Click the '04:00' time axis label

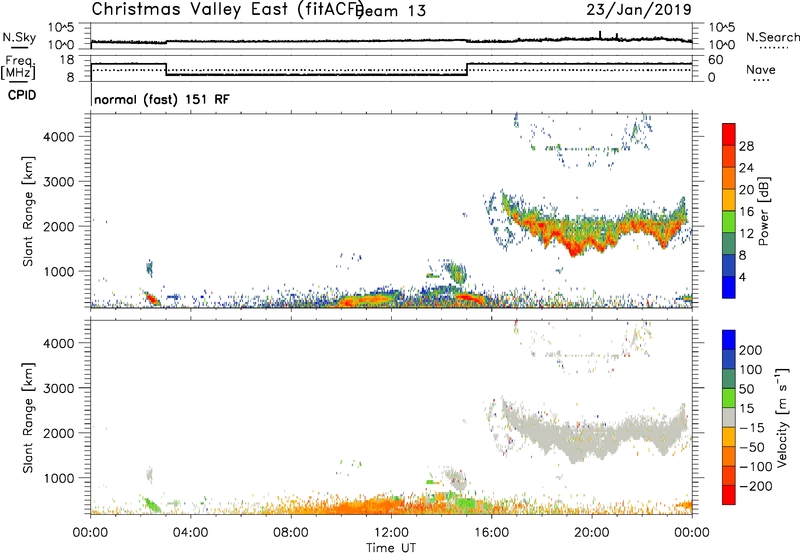[x=190, y=533]
